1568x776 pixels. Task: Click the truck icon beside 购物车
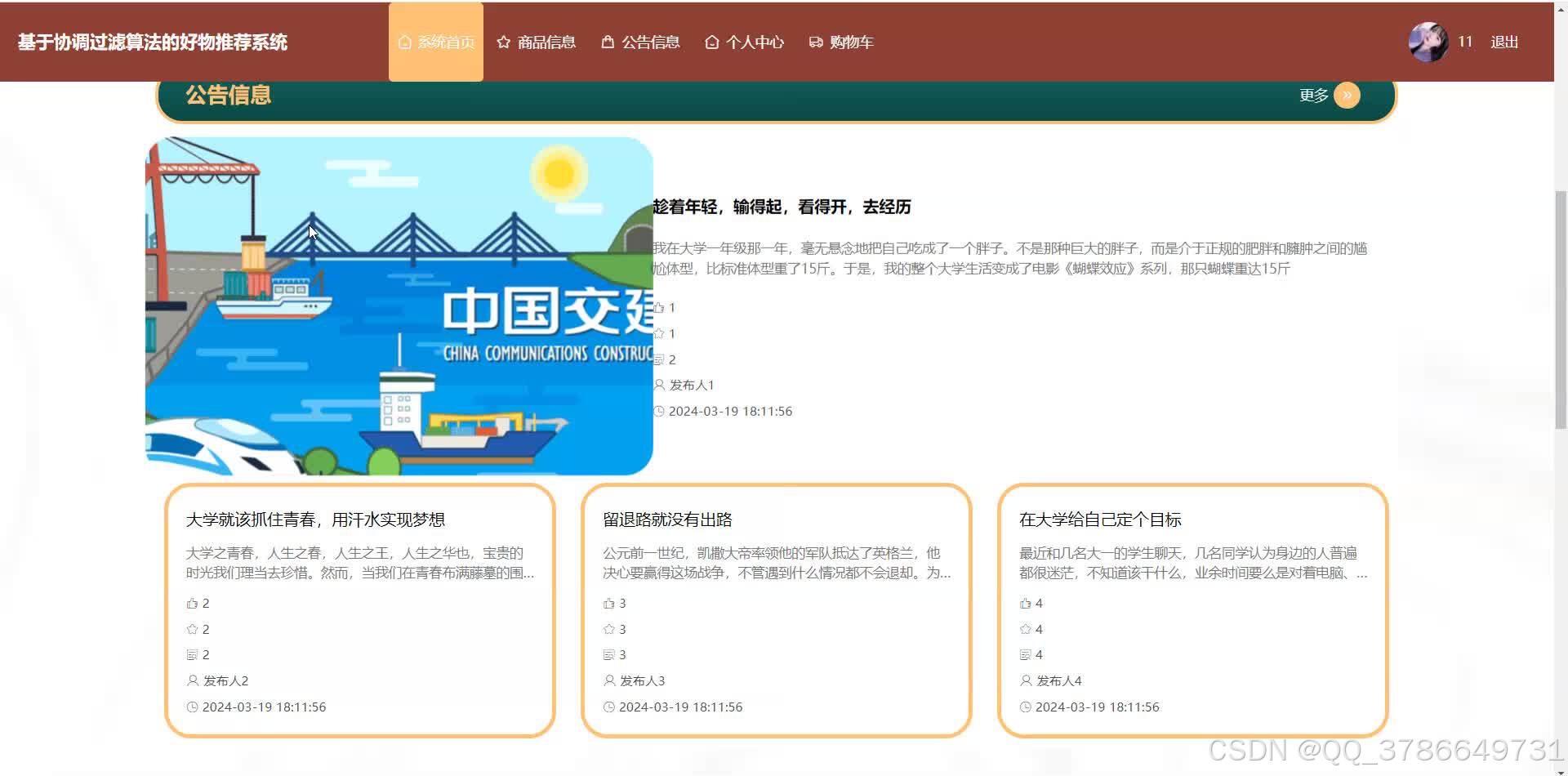[815, 42]
